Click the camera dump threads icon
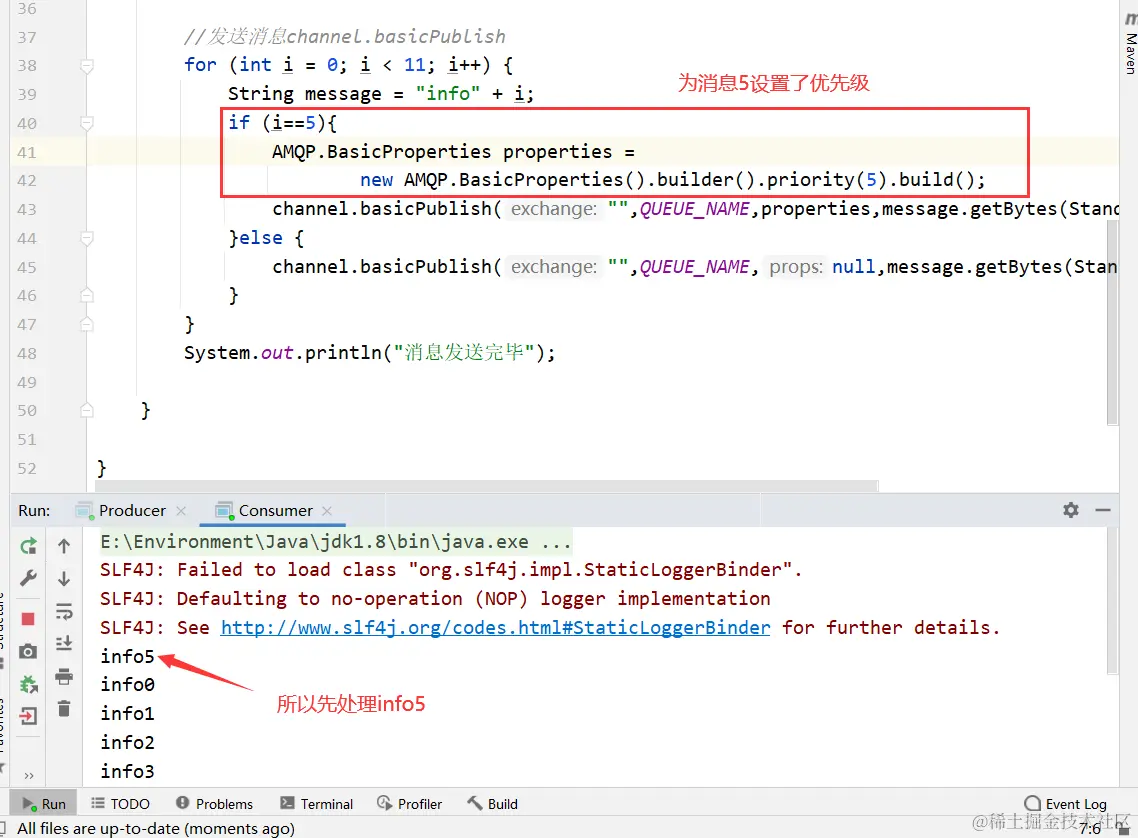Screen dimensions: 1138x838 28,652
